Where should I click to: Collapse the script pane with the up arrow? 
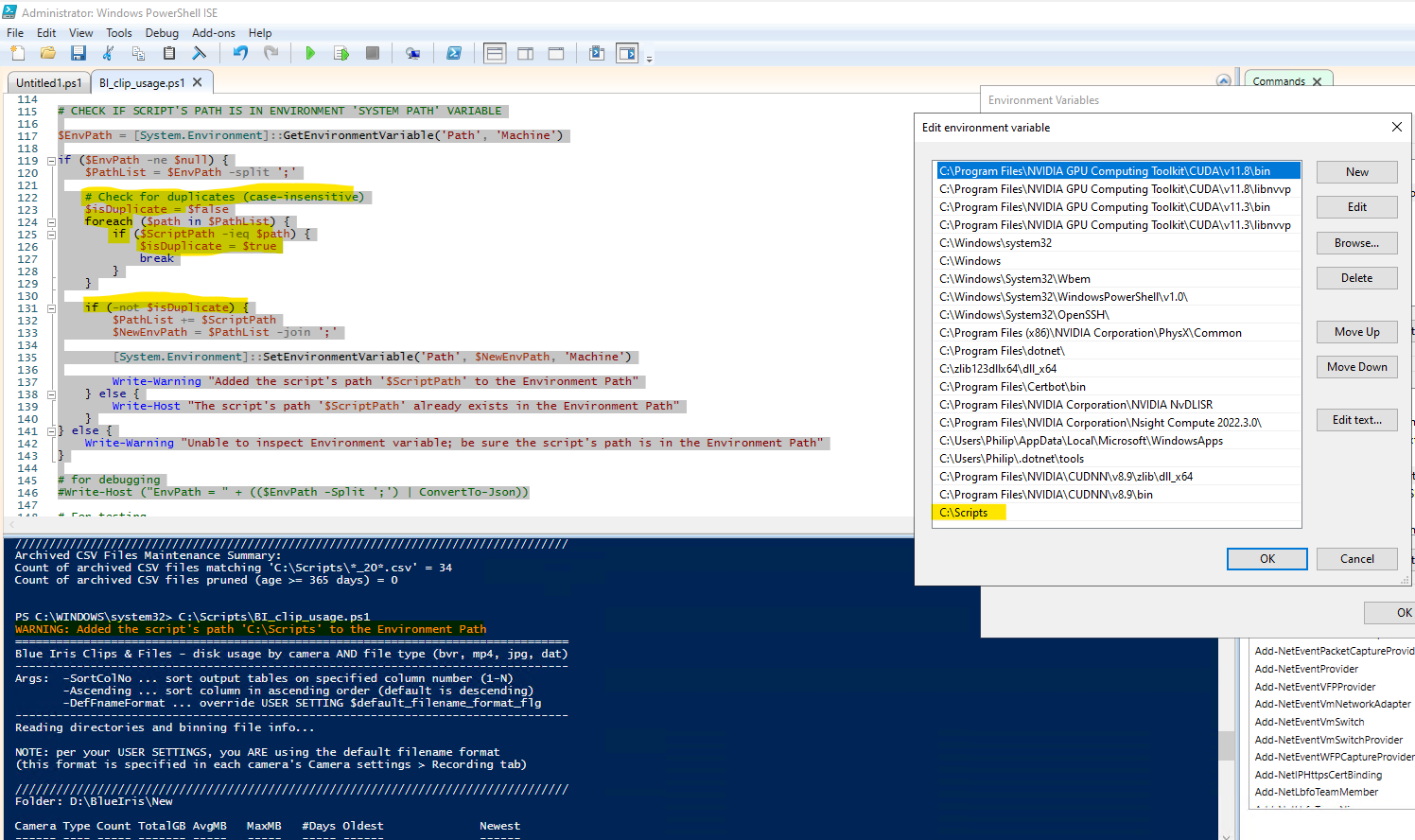pyautogui.click(x=1224, y=81)
